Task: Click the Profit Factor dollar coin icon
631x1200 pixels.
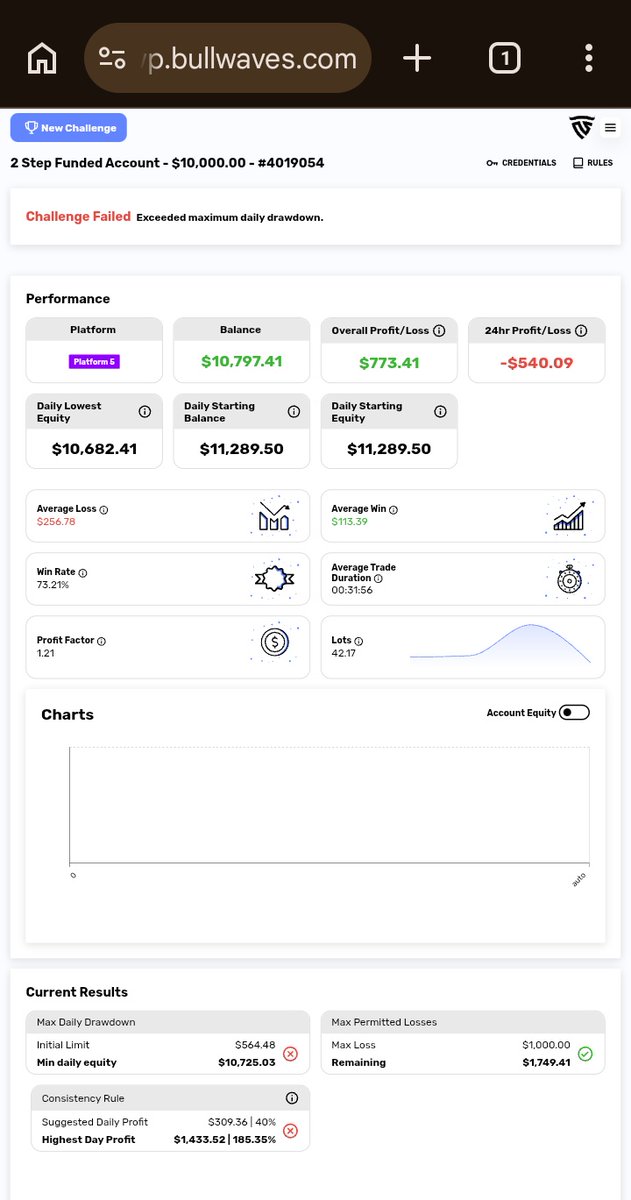Action: point(274,642)
